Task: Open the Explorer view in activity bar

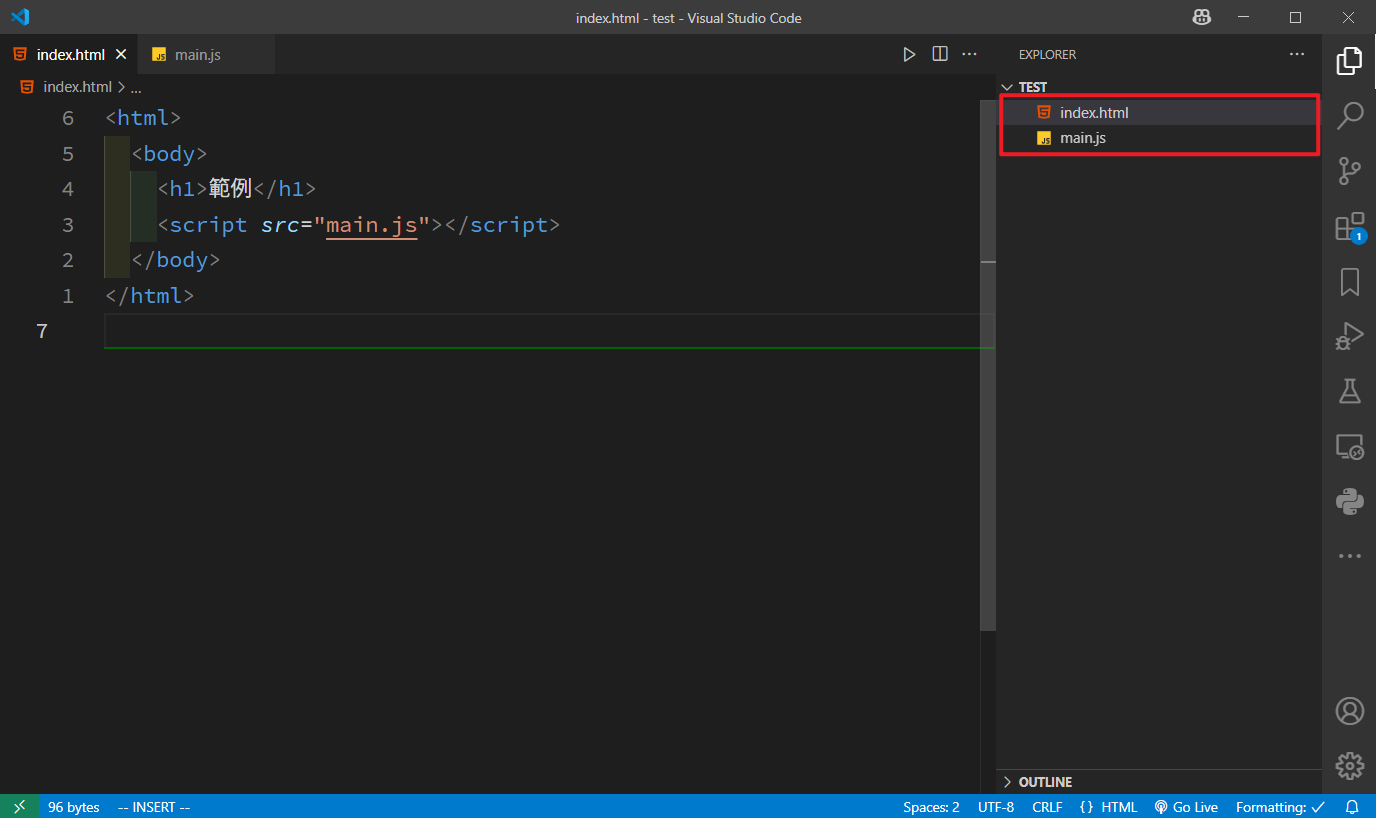Action: pos(1349,61)
